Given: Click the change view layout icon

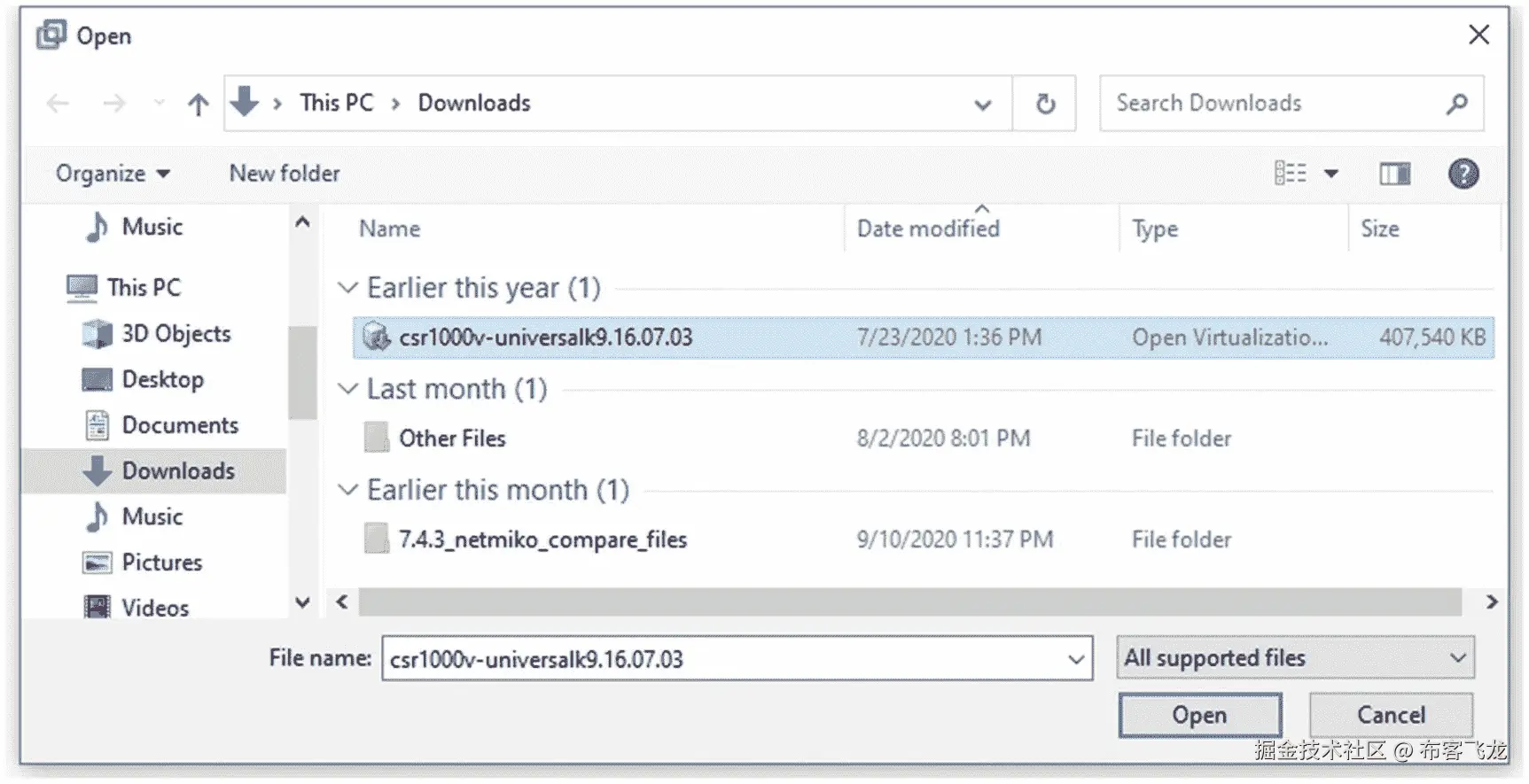Looking at the screenshot, I should pyautogui.click(x=1290, y=174).
